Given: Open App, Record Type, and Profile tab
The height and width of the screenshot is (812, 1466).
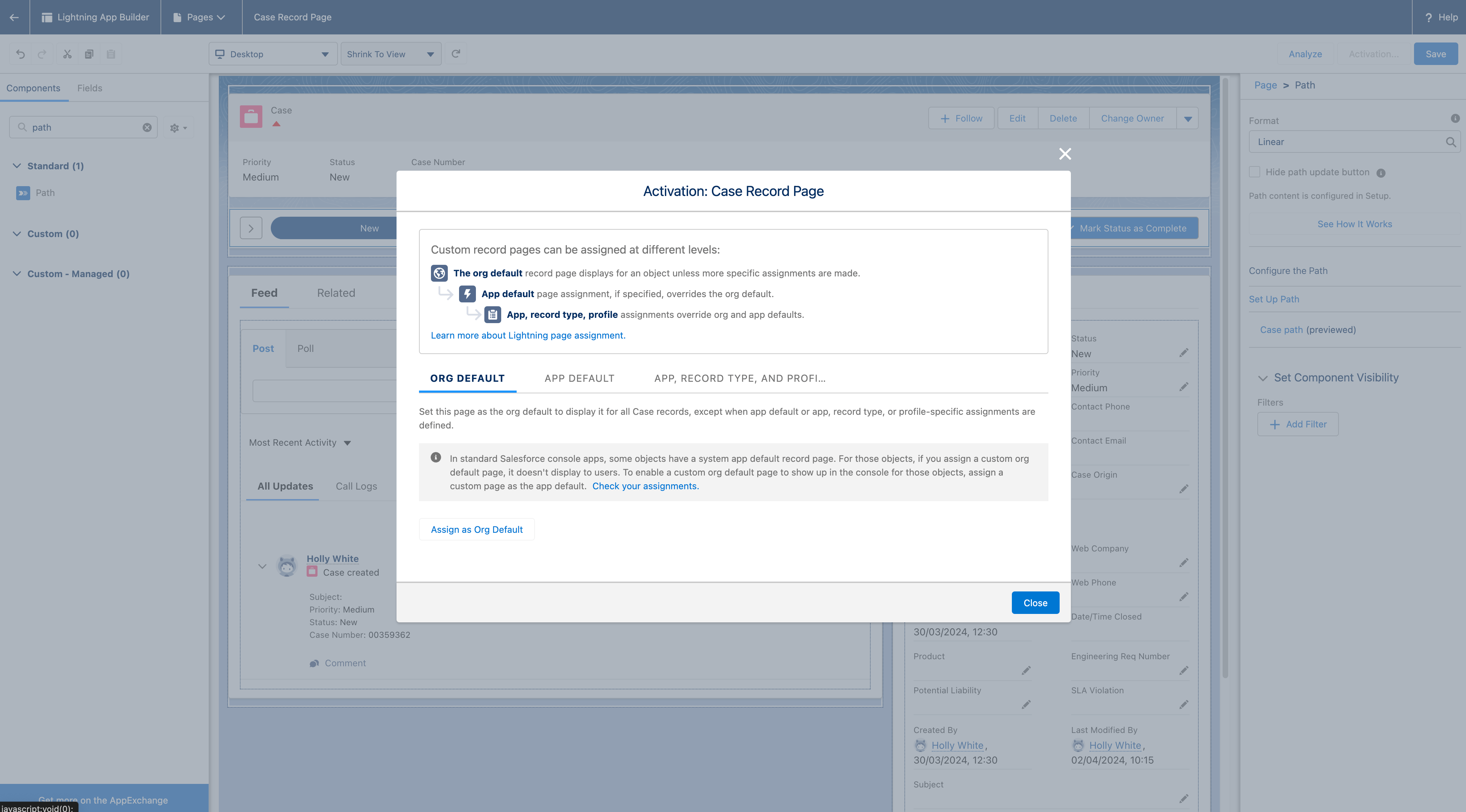Looking at the screenshot, I should [x=739, y=378].
